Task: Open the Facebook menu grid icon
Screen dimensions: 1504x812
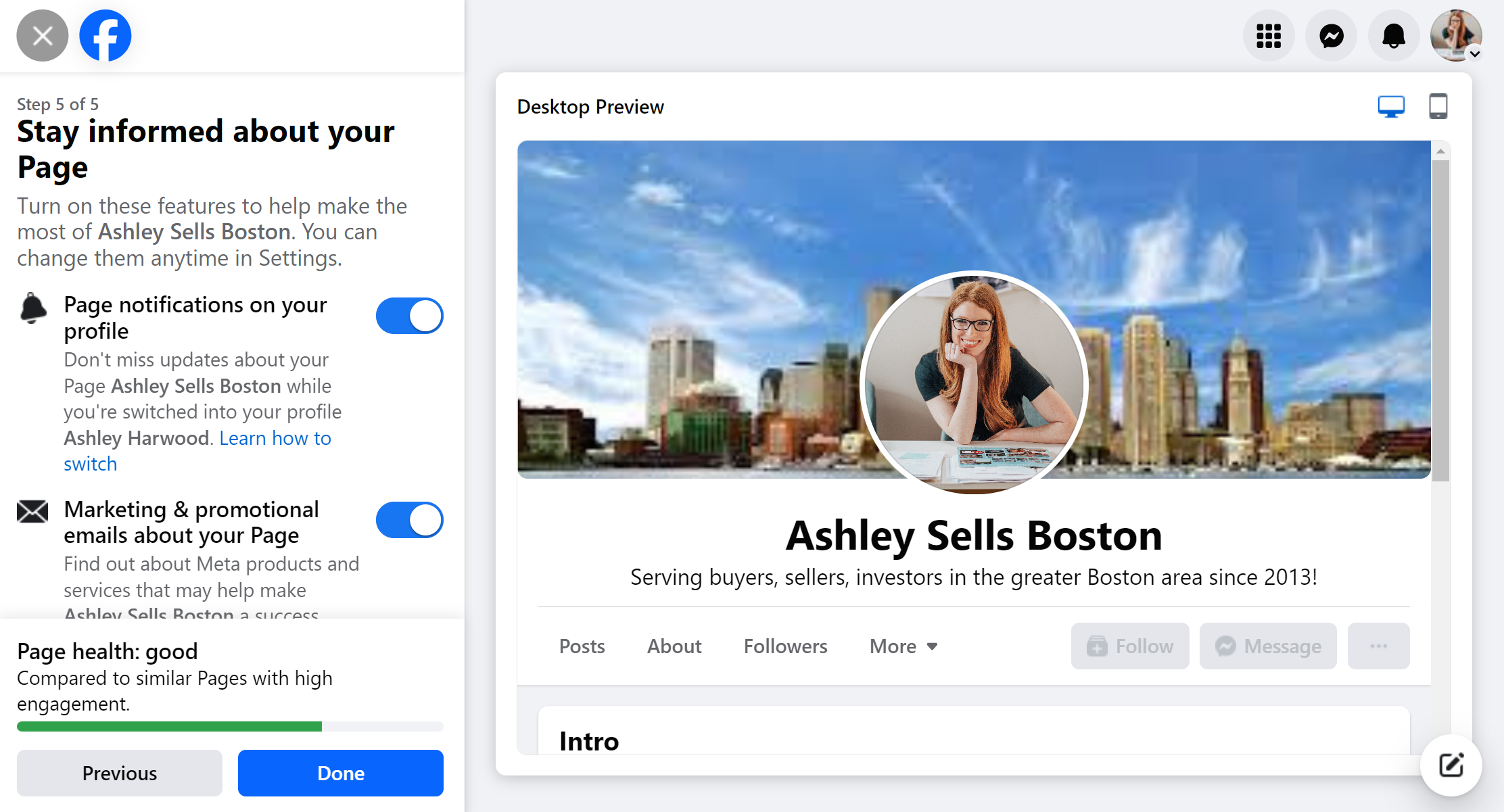Action: (1268, 36)
